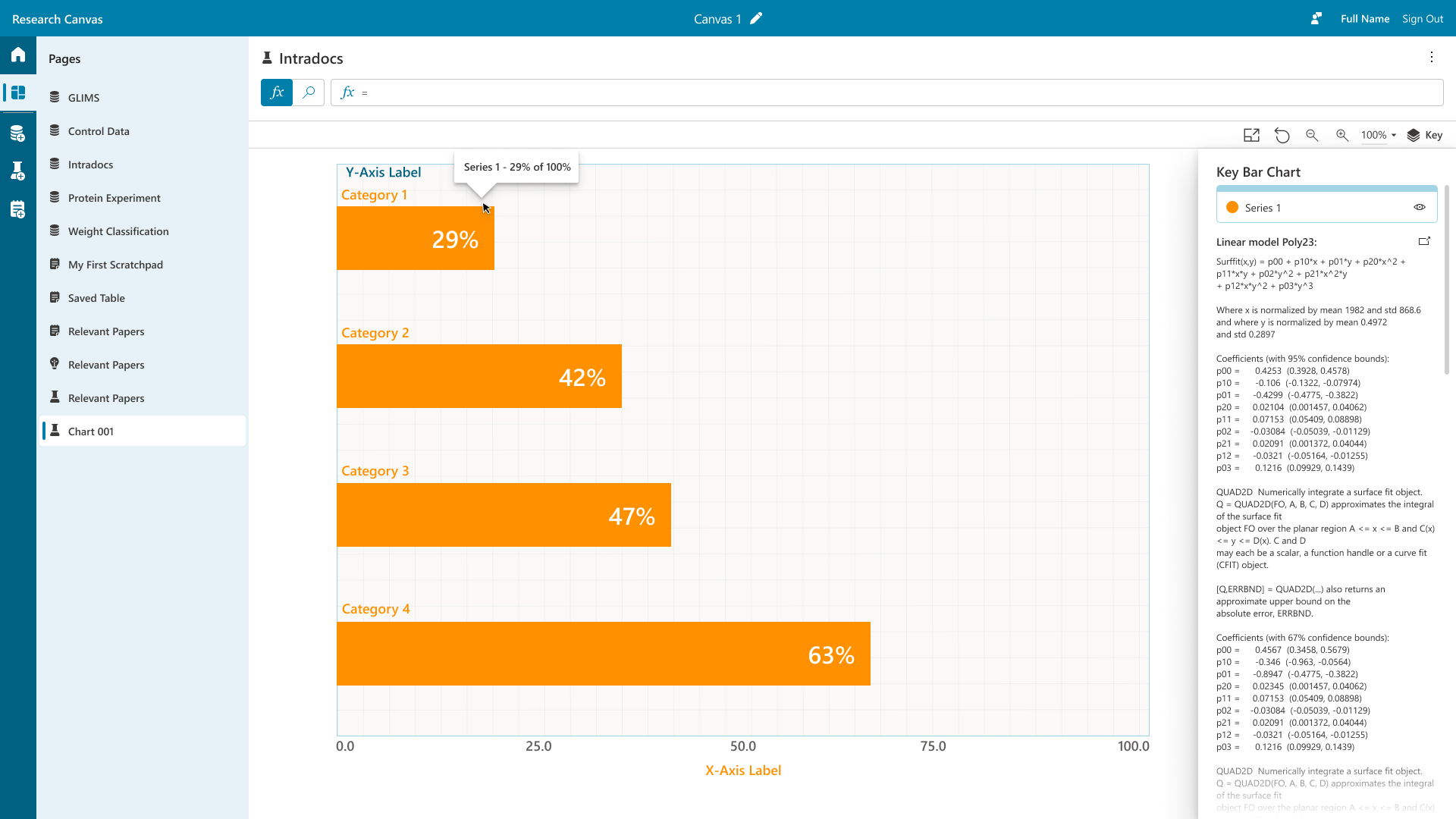Open the three-dot more options menu
This screenshot has width=1456, height=819.
1432,58
